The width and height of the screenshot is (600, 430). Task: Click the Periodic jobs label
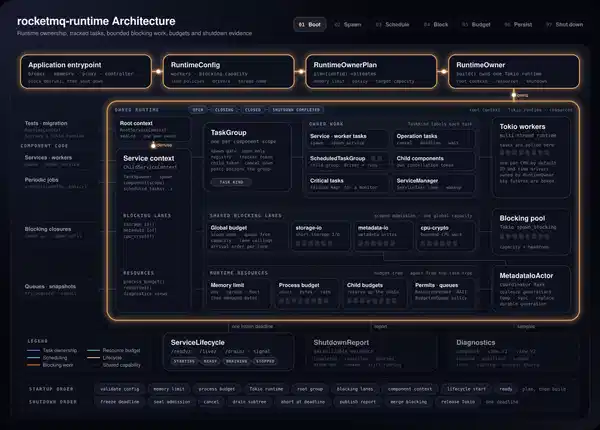tap(41, 180)
